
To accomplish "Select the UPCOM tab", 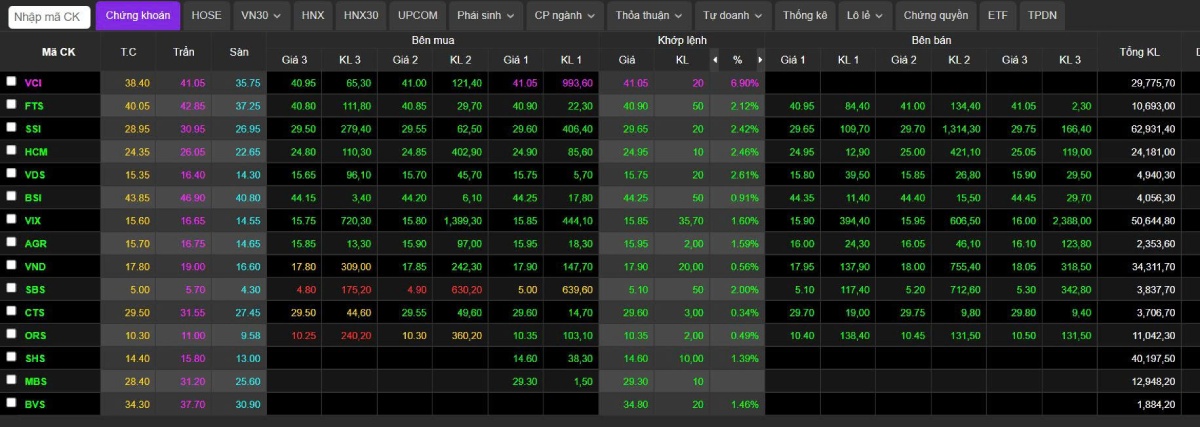I will (x=418, y=15).
